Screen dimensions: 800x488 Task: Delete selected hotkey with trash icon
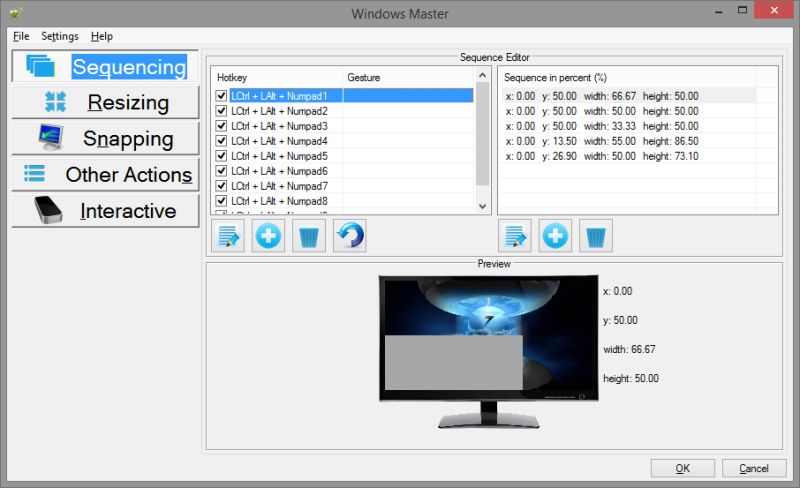tap(309, 236)
